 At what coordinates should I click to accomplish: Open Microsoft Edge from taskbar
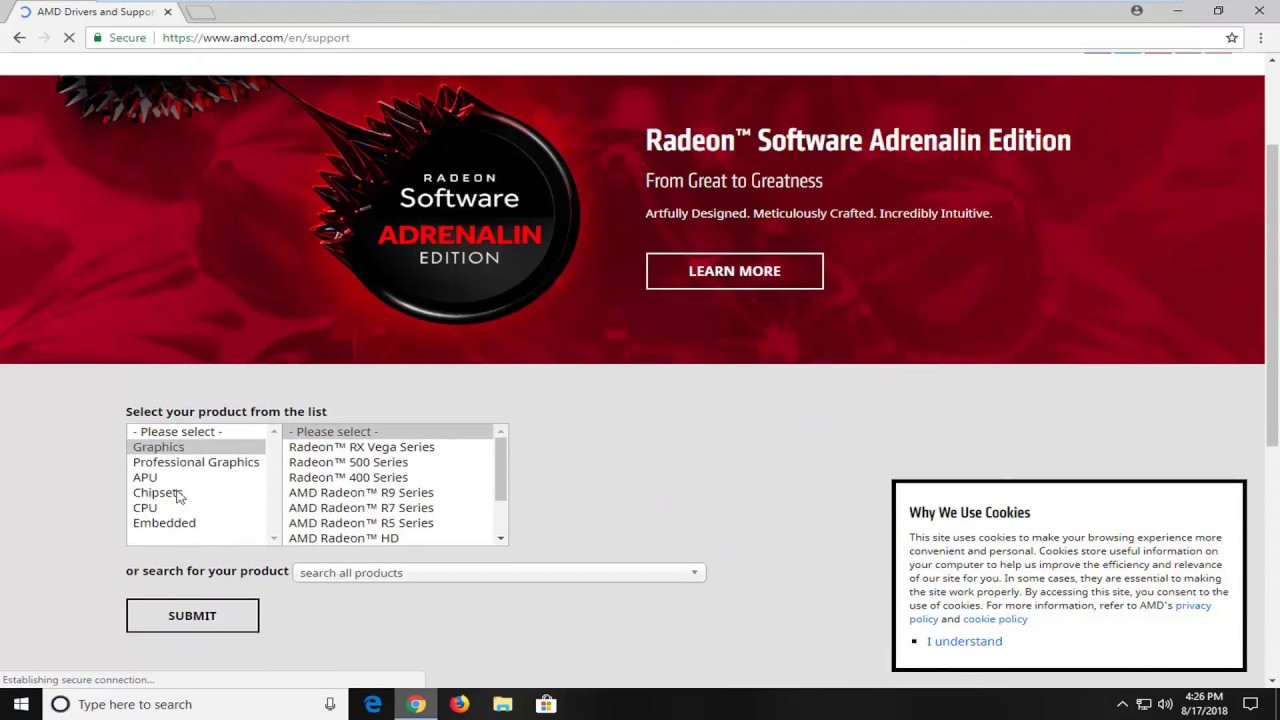pyautogui.click(x=373, y=704)
